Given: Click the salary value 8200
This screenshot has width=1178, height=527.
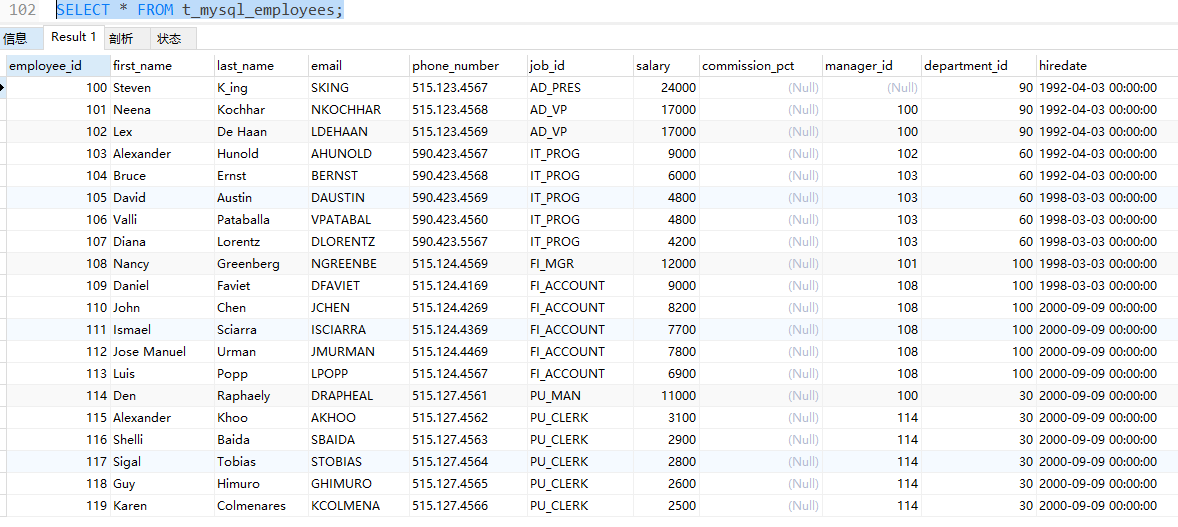Looking at the screenshot, I should (666, 307).
